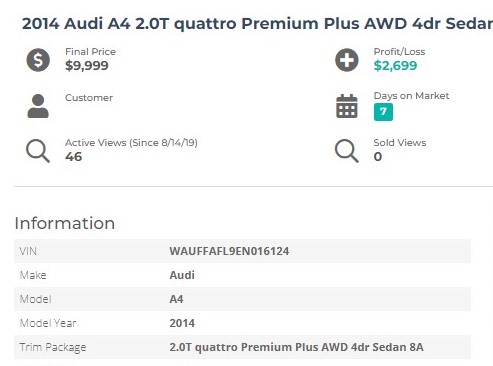The height and width of the screenshot is (366, 493).
Task: Click the vehicle title heading
Action: pyautogui.click(x=257, y=24)
